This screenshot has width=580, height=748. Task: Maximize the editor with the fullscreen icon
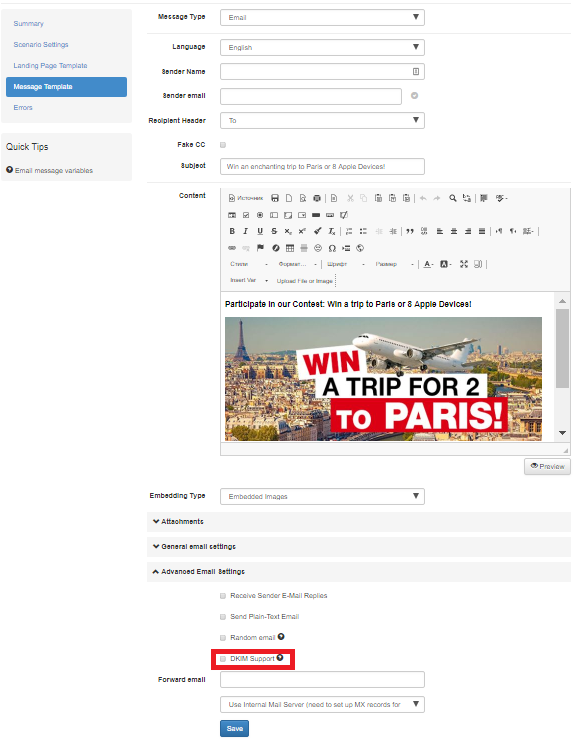(464, 264)
